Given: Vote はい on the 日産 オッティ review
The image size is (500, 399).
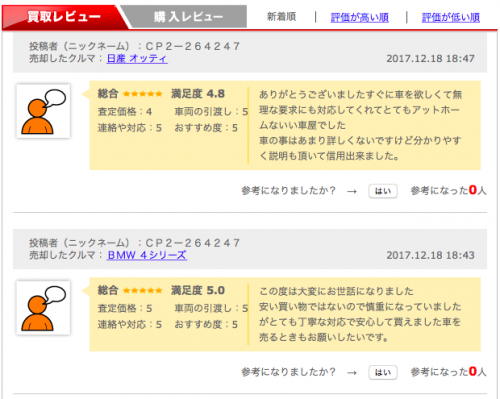Looking at the screenshot, I should pos(383,191).
